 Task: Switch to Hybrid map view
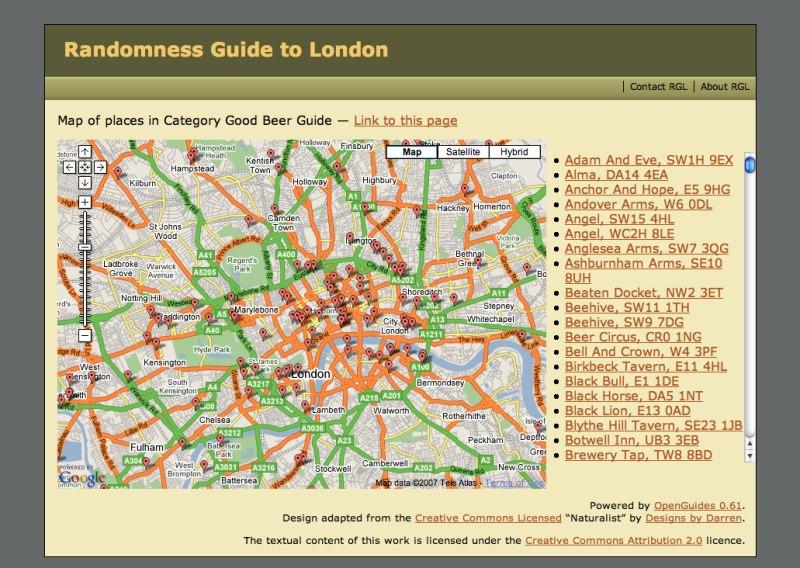click(514, 152)
